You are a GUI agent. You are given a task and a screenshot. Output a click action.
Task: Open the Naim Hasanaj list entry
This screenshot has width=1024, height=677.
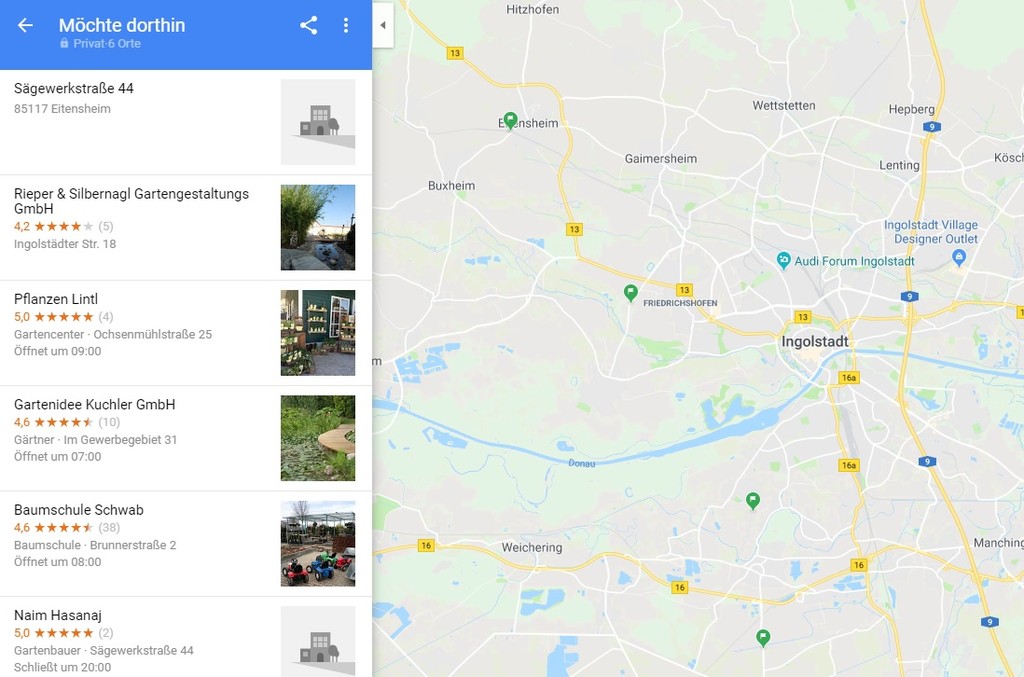pos(186,637)
